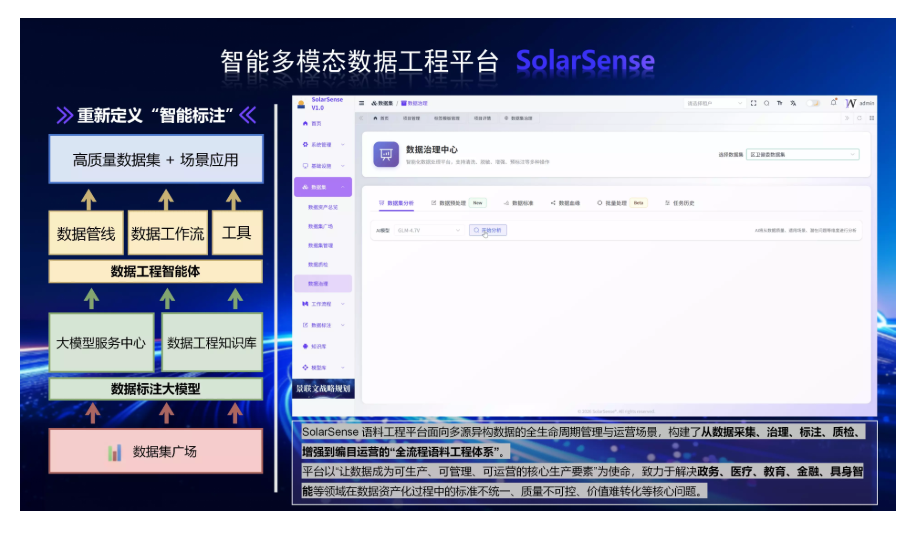
Task: Click the 数据治理 breadcrumb link
Action: 414,103
